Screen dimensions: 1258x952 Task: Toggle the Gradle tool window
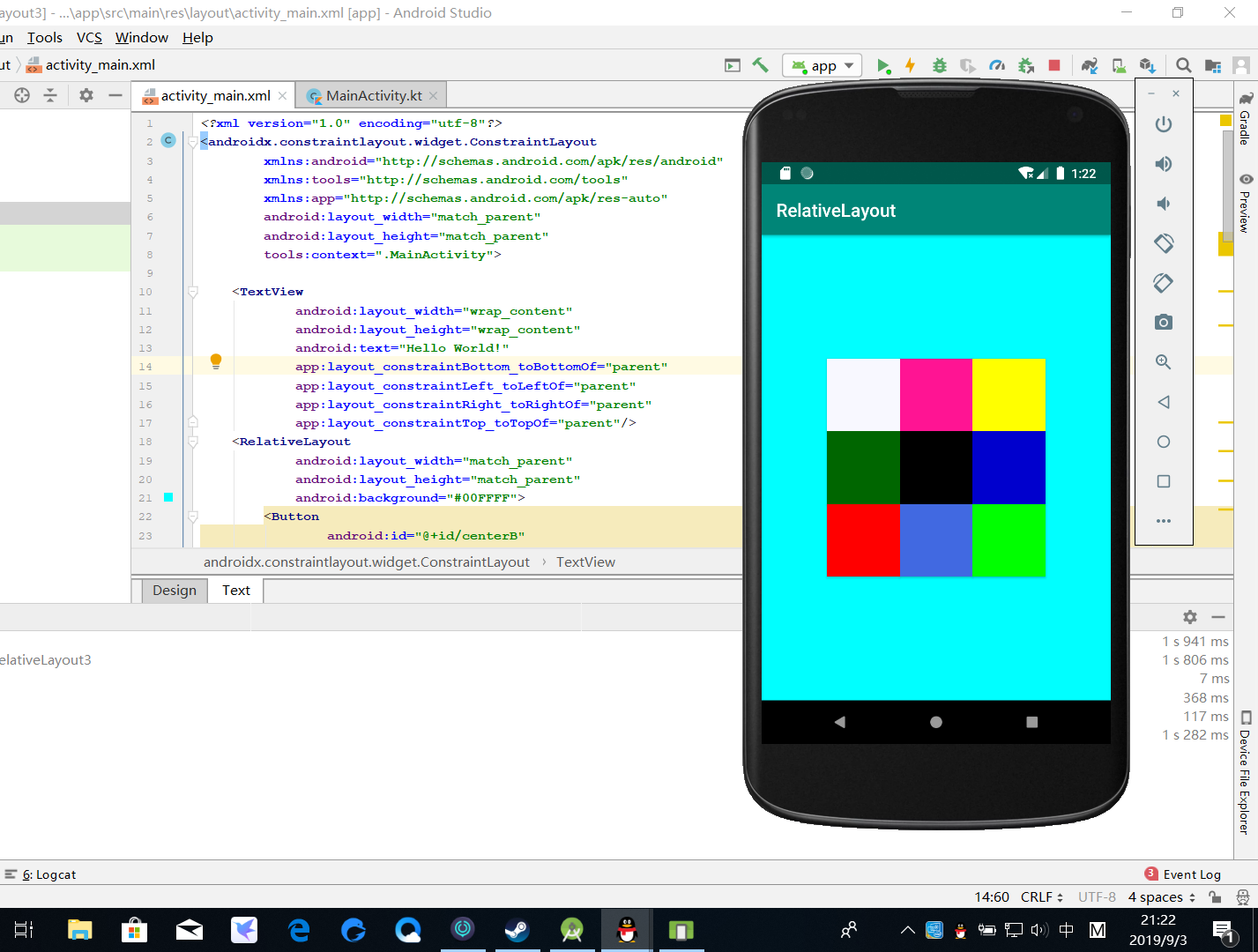click(1245, 119)
